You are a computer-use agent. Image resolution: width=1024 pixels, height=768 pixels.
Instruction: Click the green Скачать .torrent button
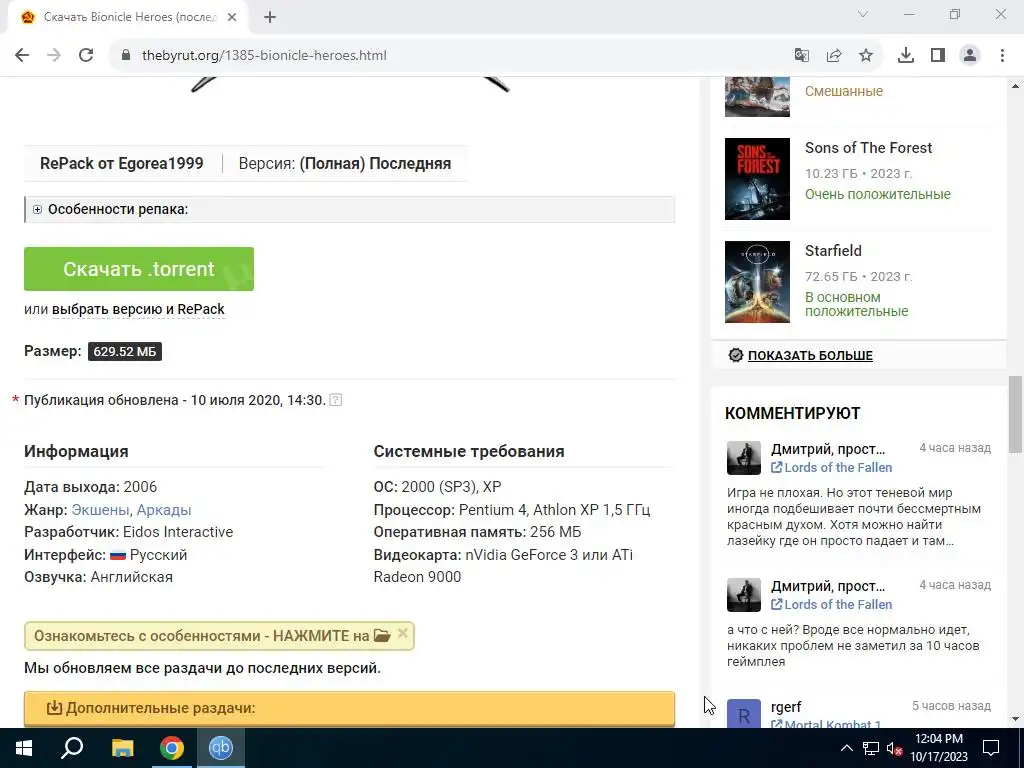pyautogui.click(x=139, y=269)
